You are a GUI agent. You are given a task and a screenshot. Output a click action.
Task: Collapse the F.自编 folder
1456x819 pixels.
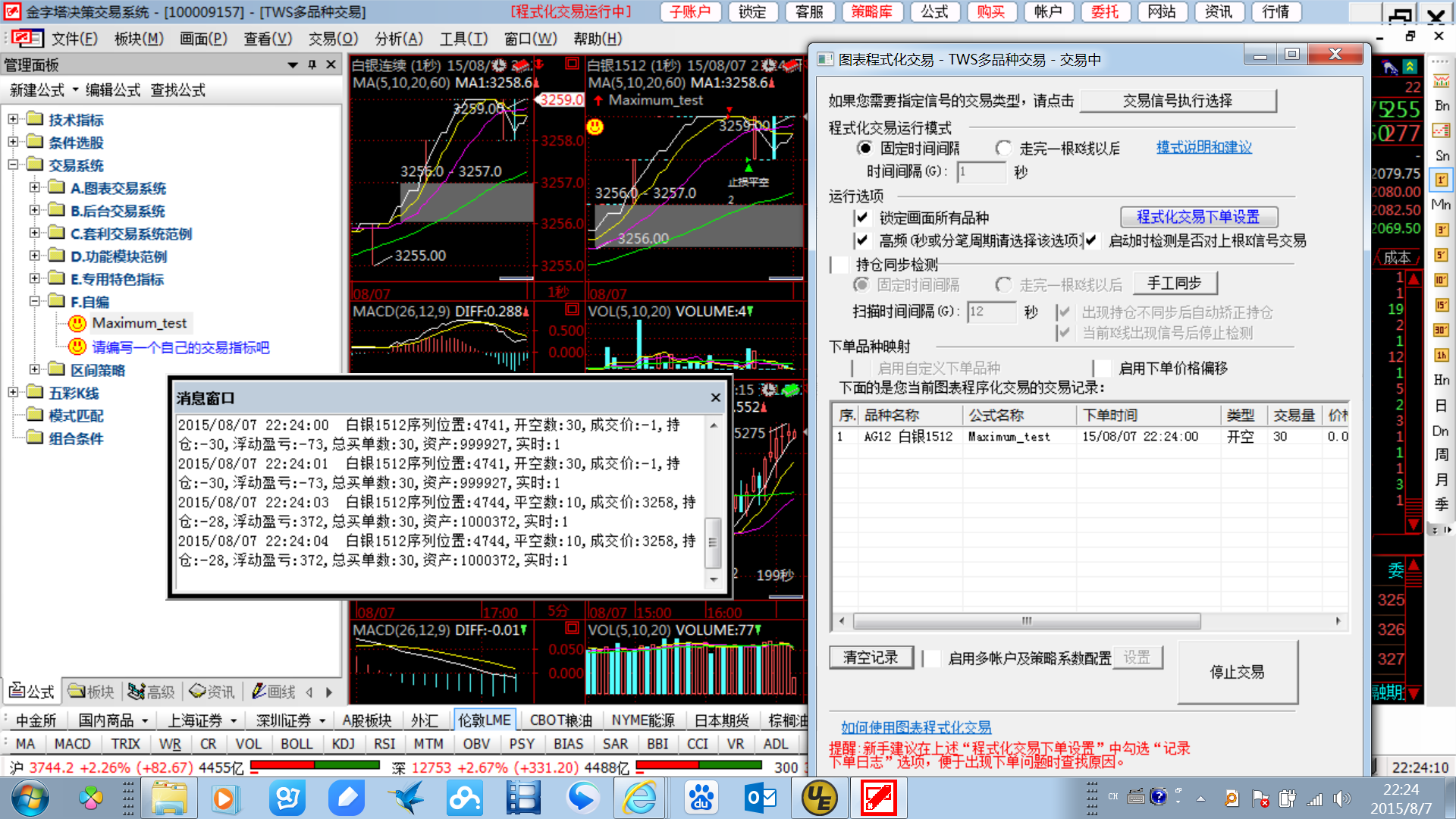tap(35, 301)
